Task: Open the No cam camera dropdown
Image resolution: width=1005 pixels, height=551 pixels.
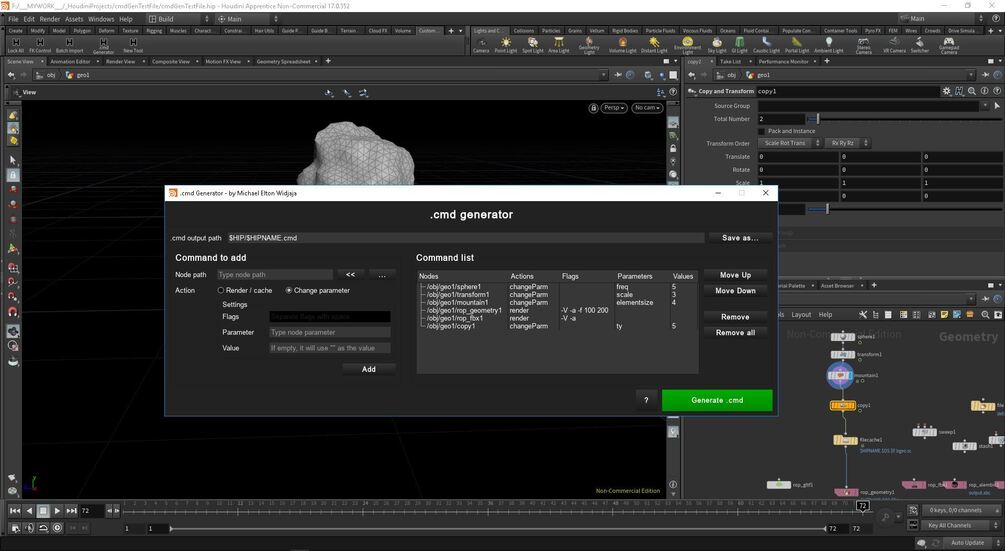Action: (647, 108)
